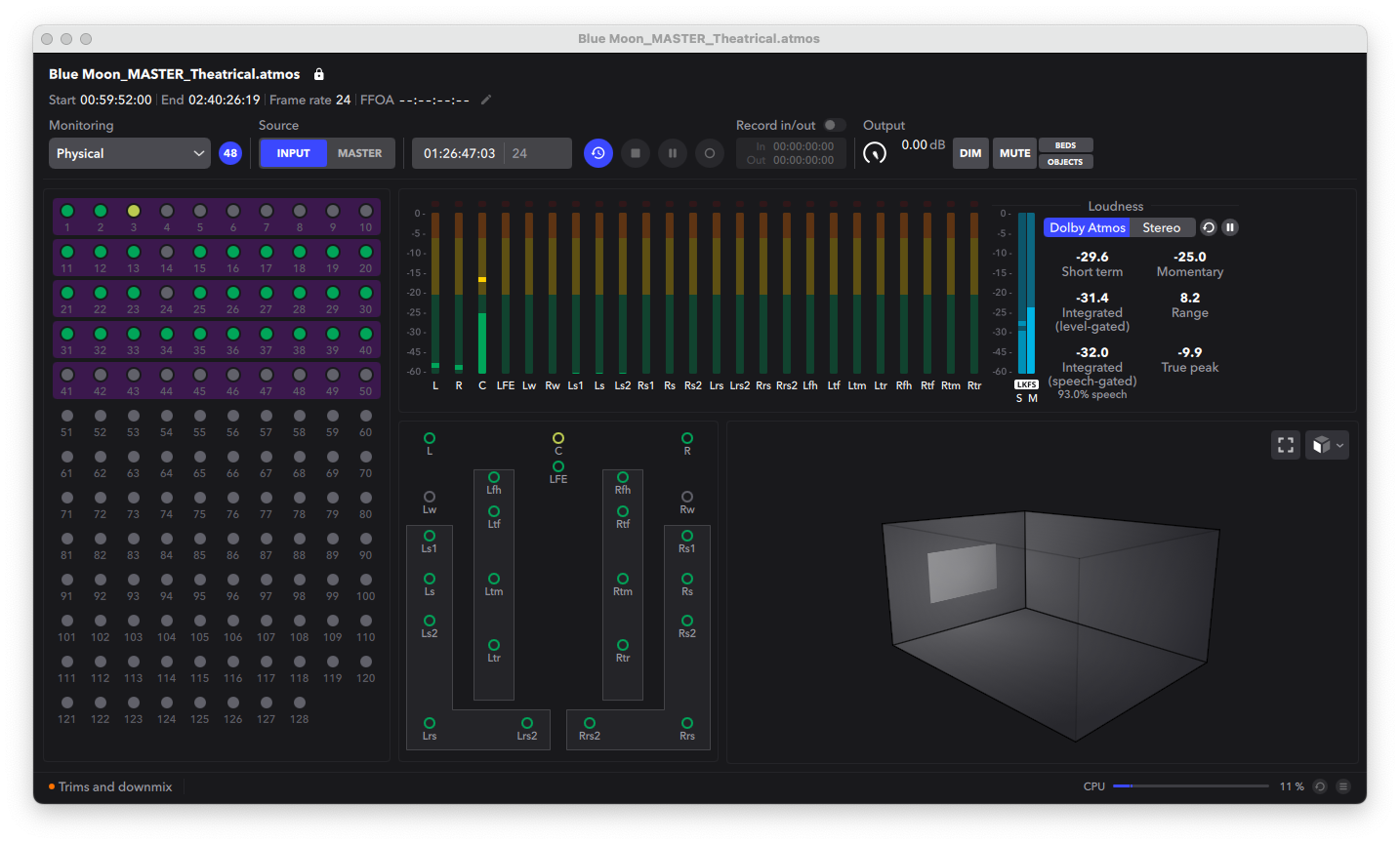Viewport: 1400px width, 845px height.
Task: Click the Rtm top middle speaker indicator
Action: (x=623, y=579)
